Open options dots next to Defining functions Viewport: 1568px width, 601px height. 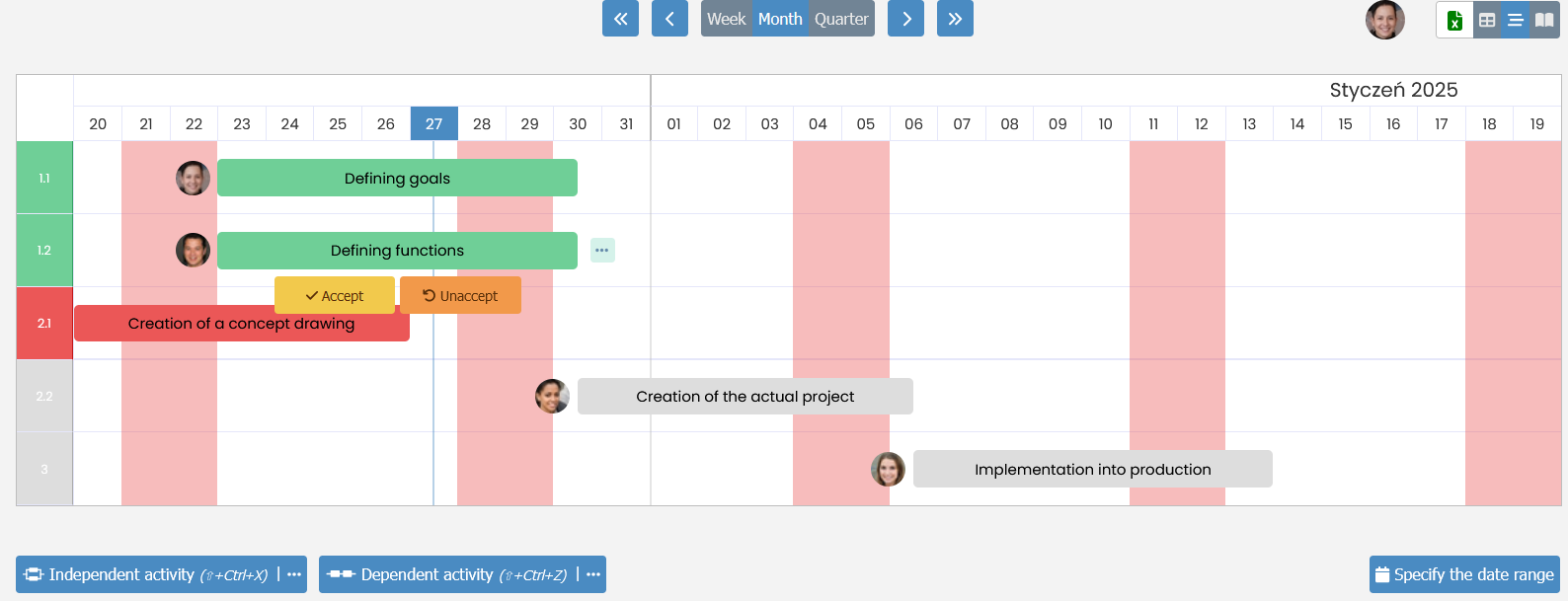tap(602, 251)
